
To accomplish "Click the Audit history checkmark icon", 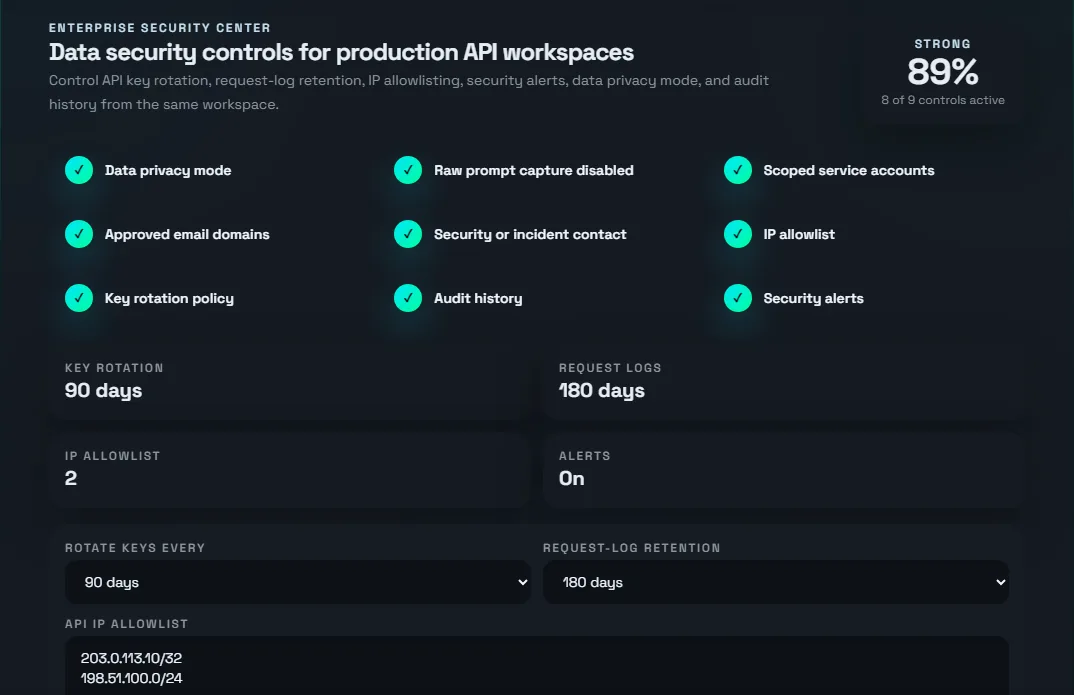I will point(408,298).
